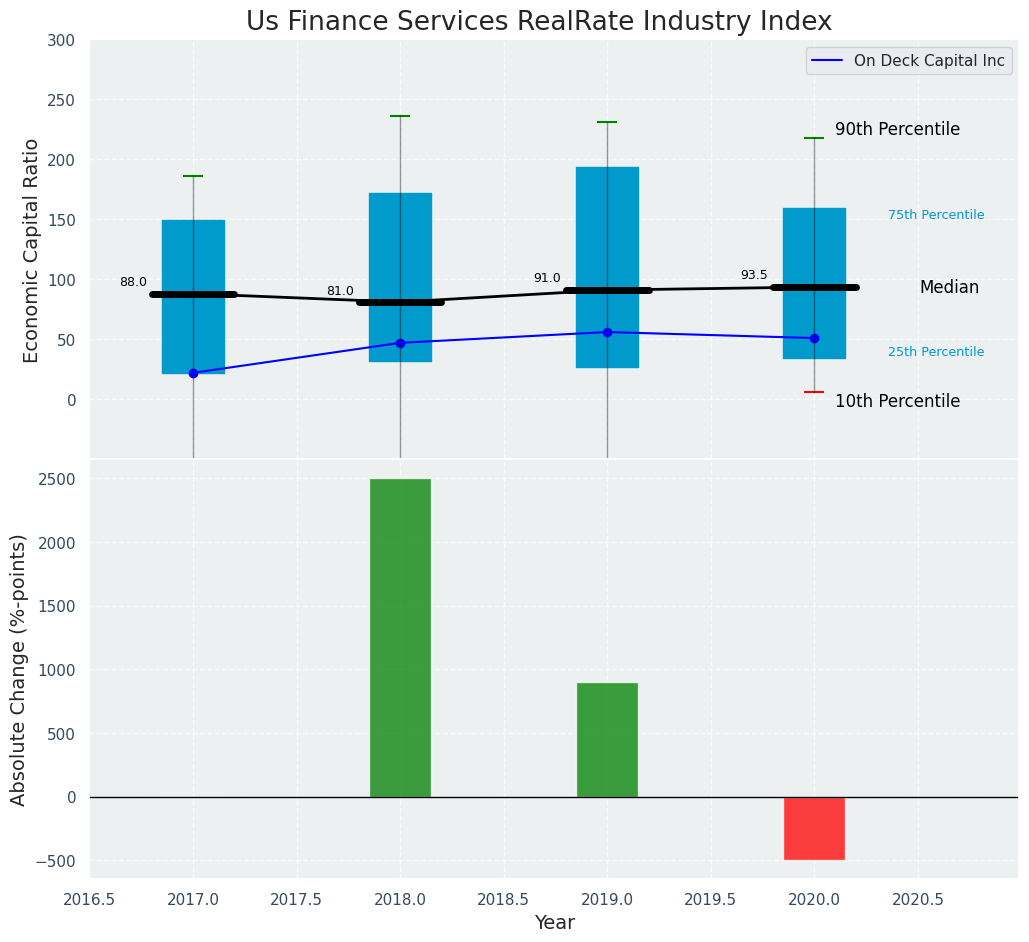Click the 2017 blue percentile box

(193, 250)
